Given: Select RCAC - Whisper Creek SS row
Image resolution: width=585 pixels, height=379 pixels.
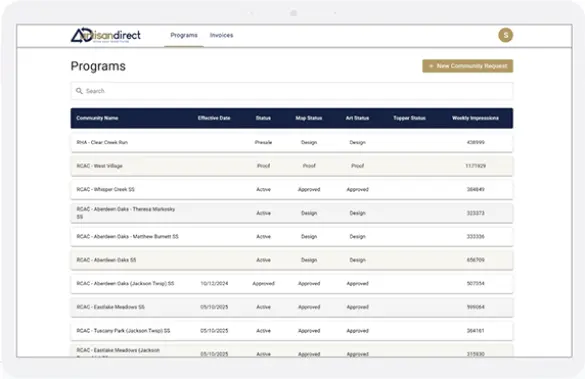Looking at the screenshot, I should (x=292, y=190).
